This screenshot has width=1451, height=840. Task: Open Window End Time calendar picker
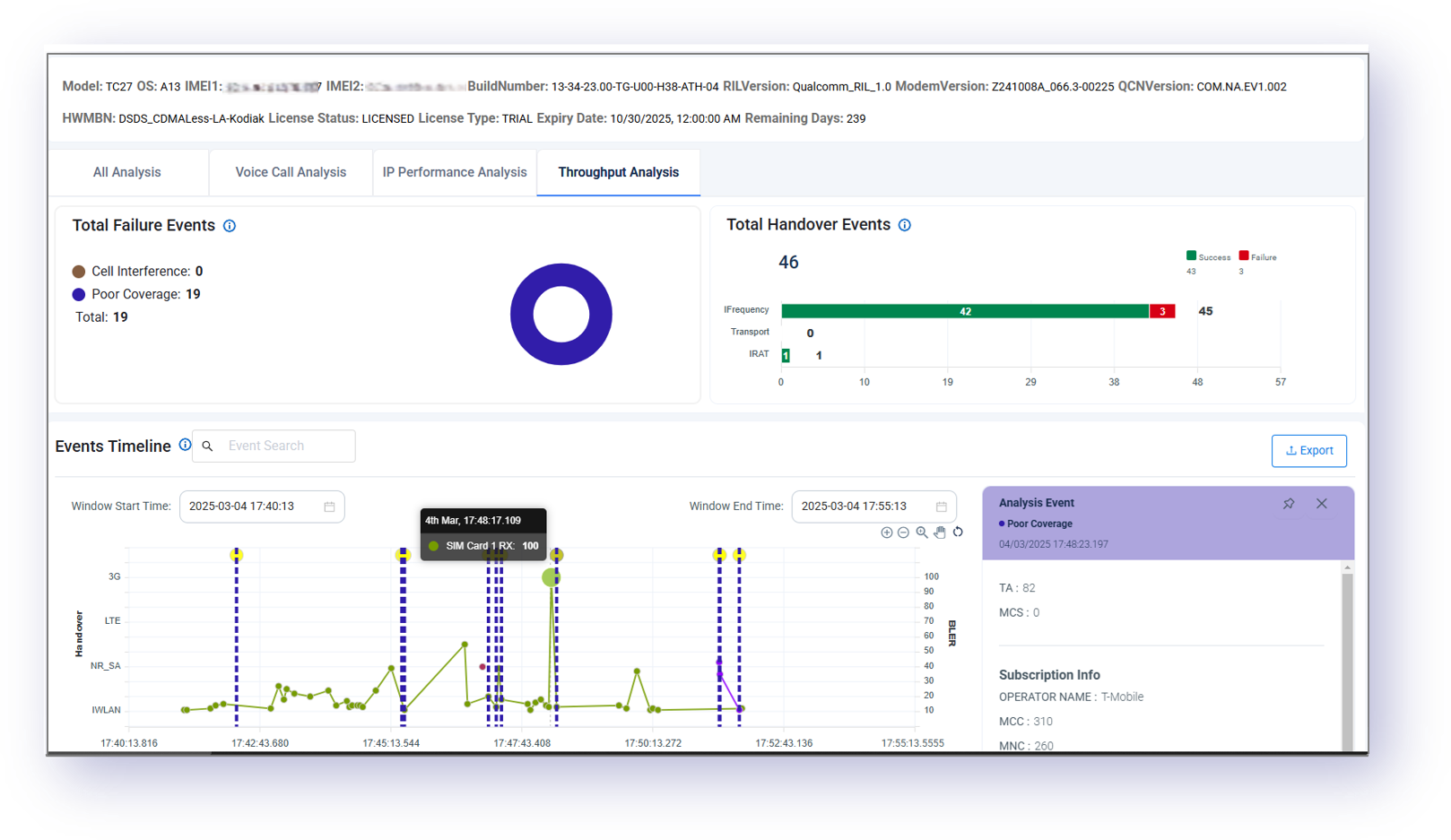941,507
